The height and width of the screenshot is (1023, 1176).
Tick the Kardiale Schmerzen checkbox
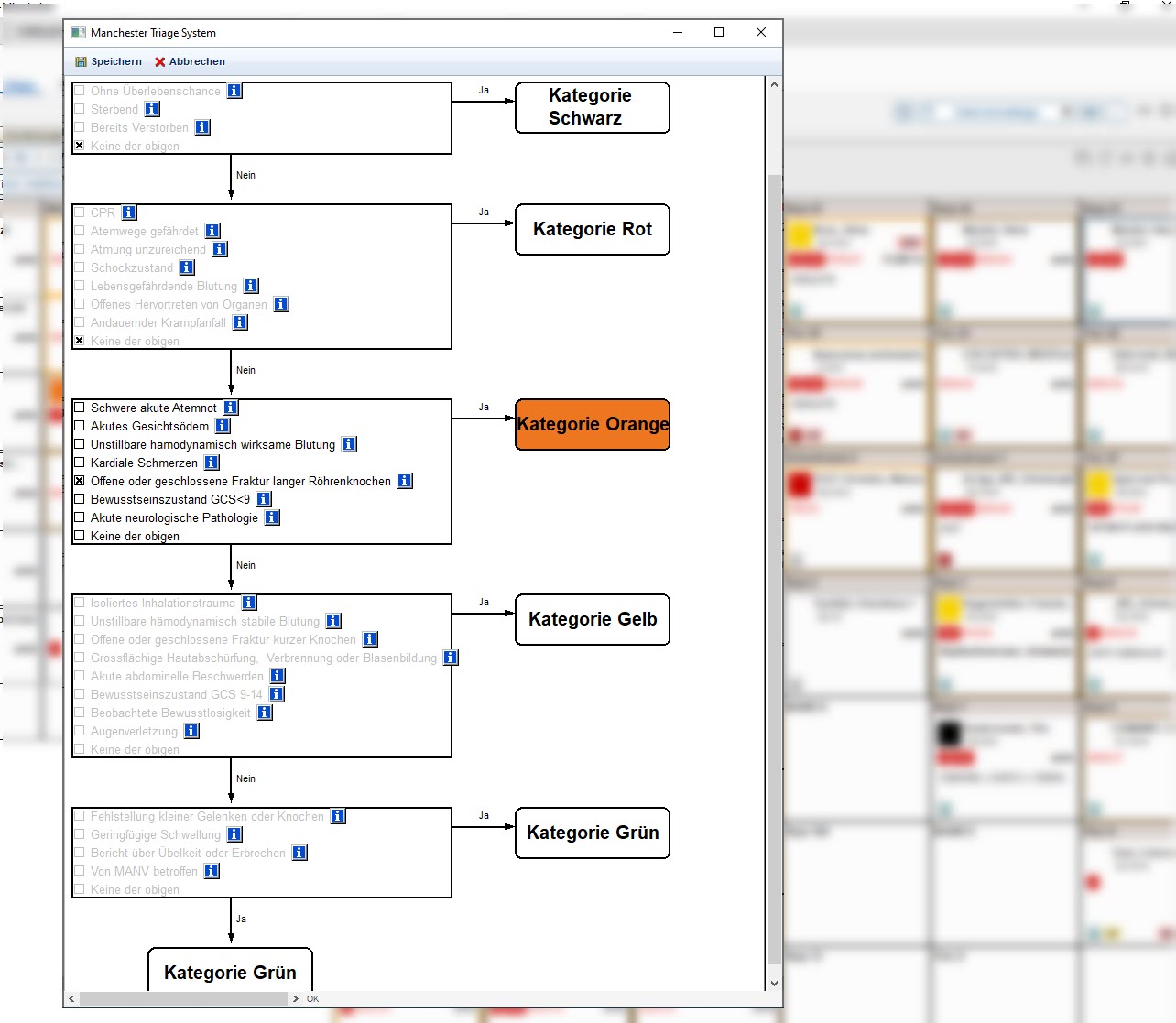click(x=80, y=463)
